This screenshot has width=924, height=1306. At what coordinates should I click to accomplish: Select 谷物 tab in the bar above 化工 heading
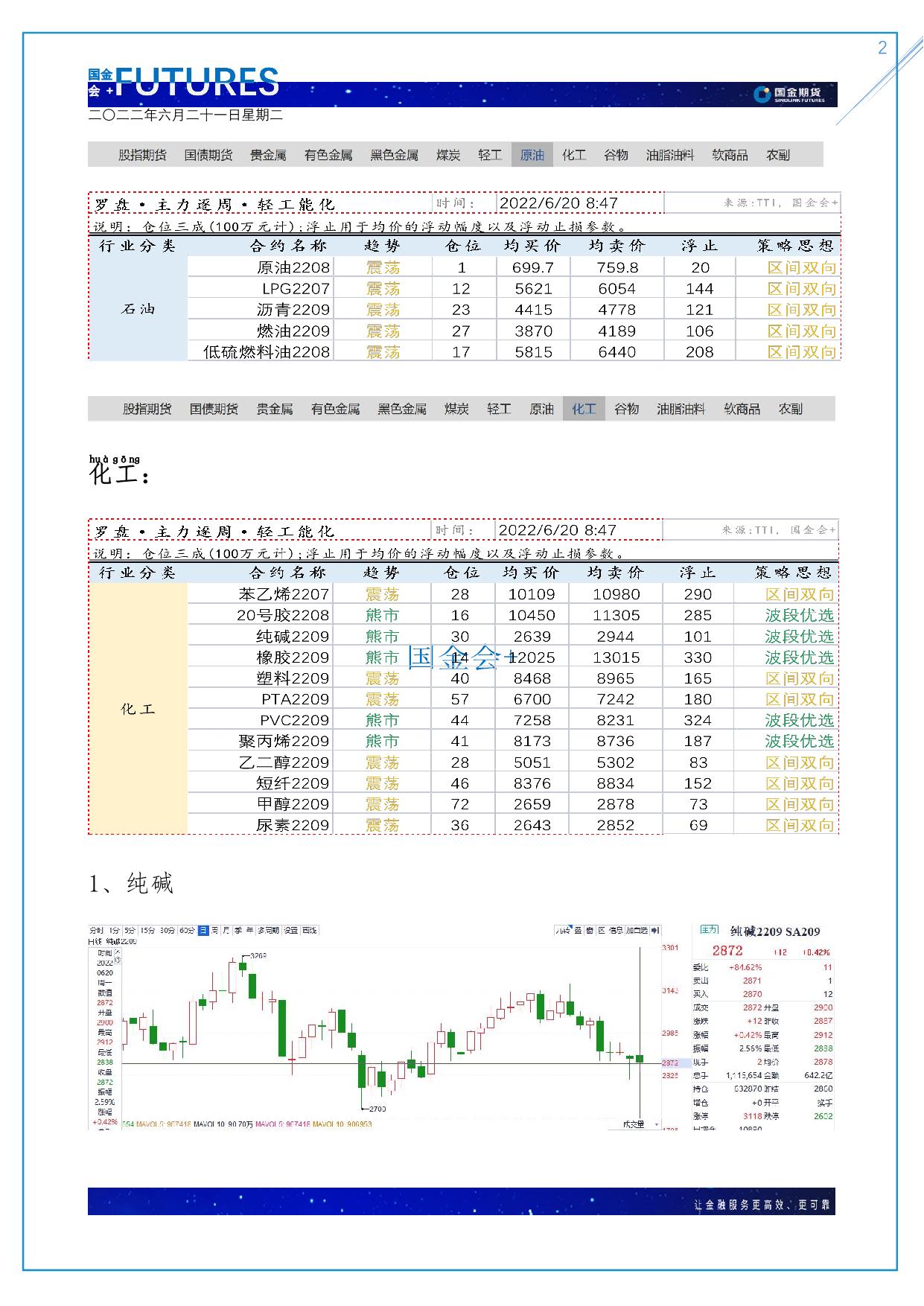pos(626,409)
